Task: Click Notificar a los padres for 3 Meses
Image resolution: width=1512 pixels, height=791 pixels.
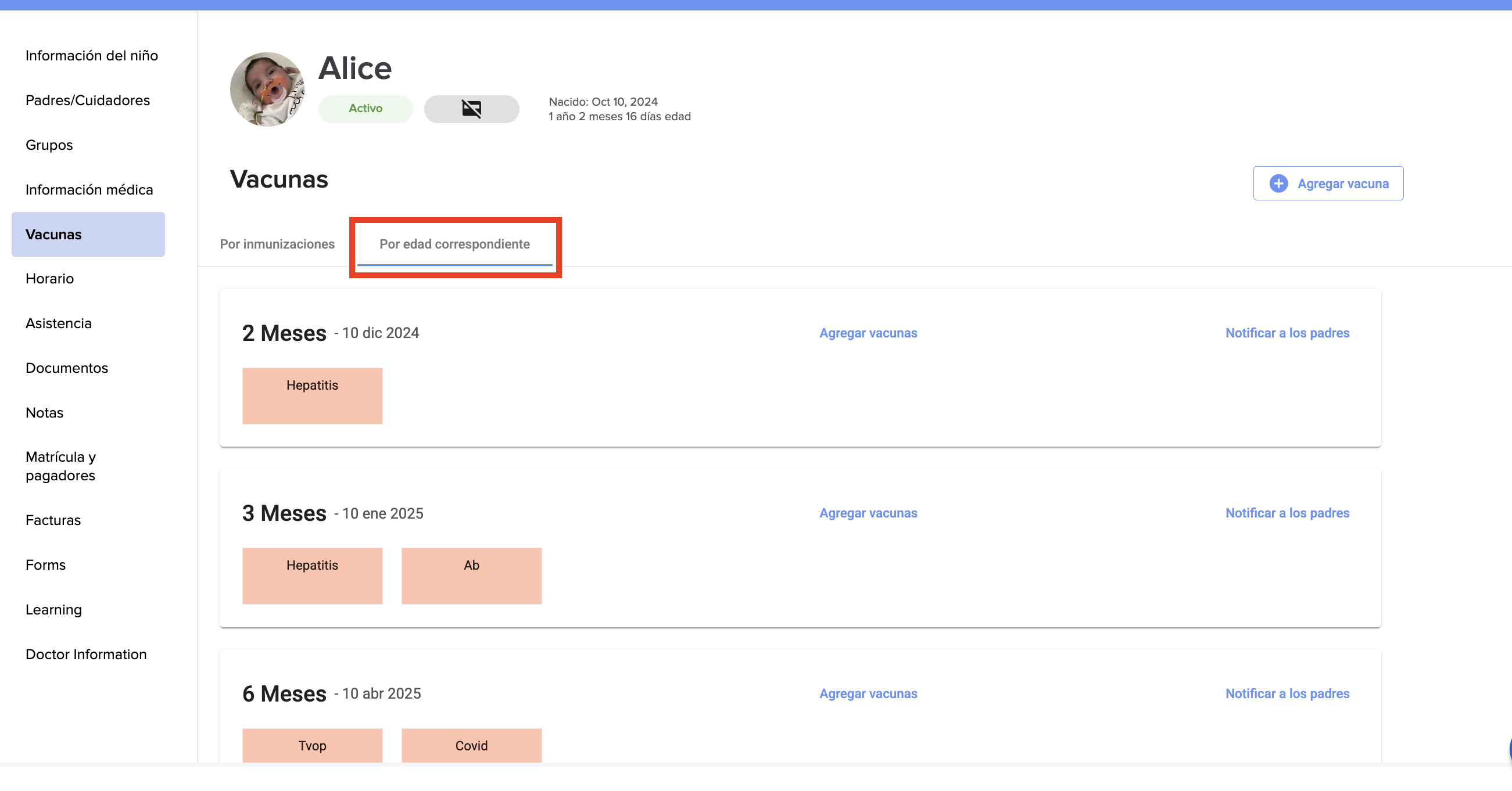Action: tap(1287, 513)
